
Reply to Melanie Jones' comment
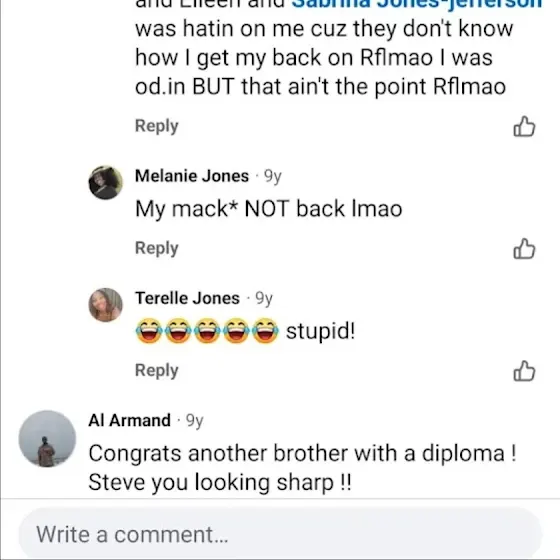tap(156, 248)
